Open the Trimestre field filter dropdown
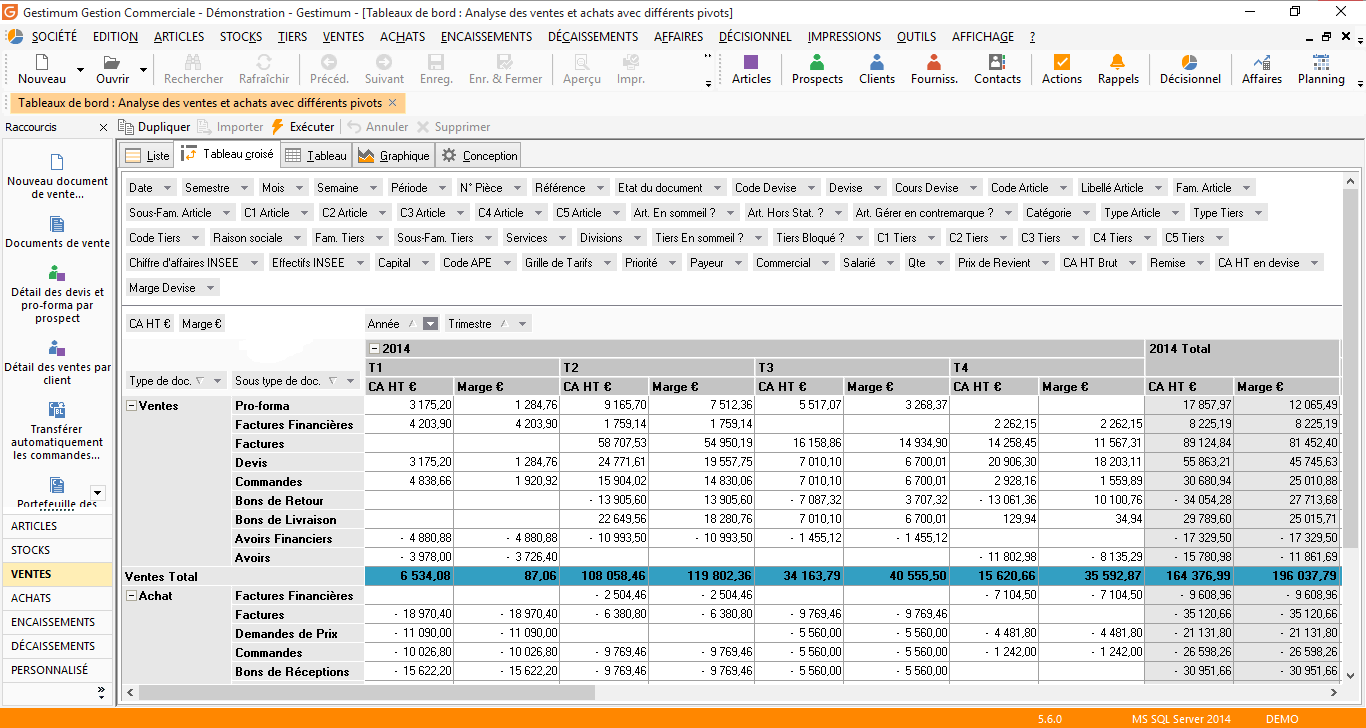The image size is (1366, 728). (x=521, y=324)
